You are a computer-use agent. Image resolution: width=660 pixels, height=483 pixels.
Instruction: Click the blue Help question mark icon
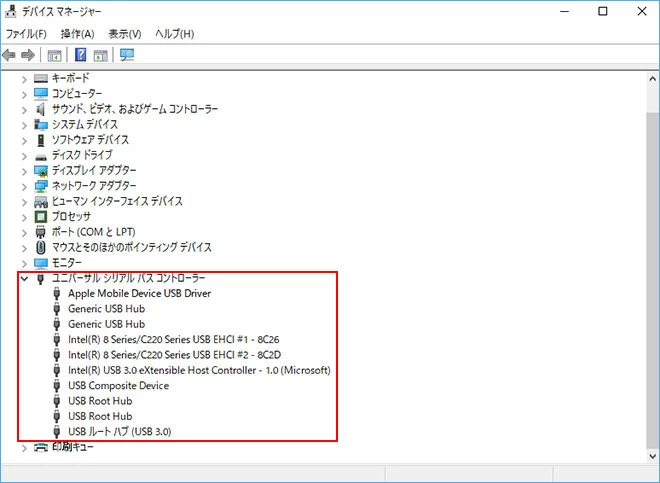81,55
